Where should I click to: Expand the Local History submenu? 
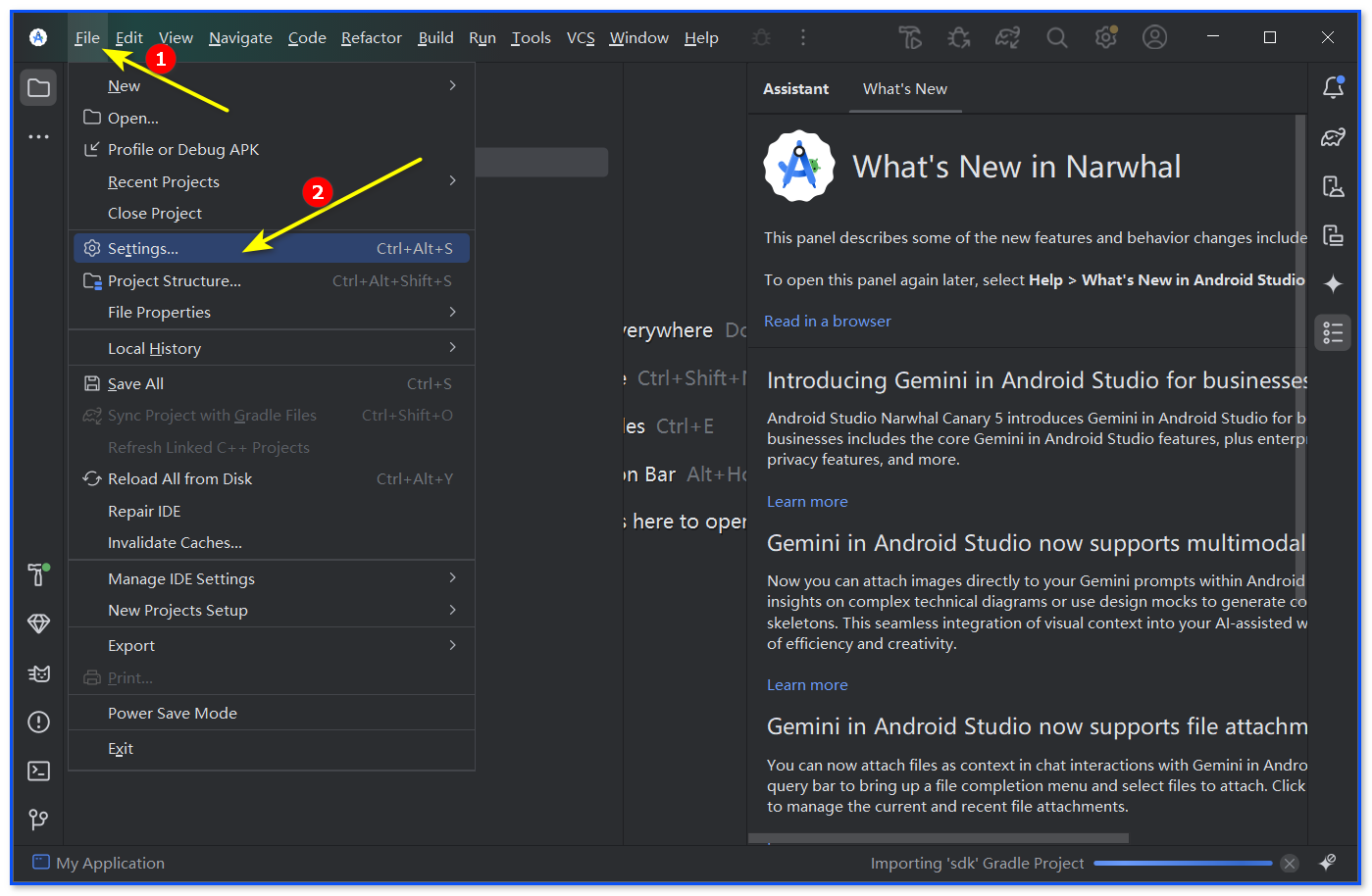coord(272,348)
